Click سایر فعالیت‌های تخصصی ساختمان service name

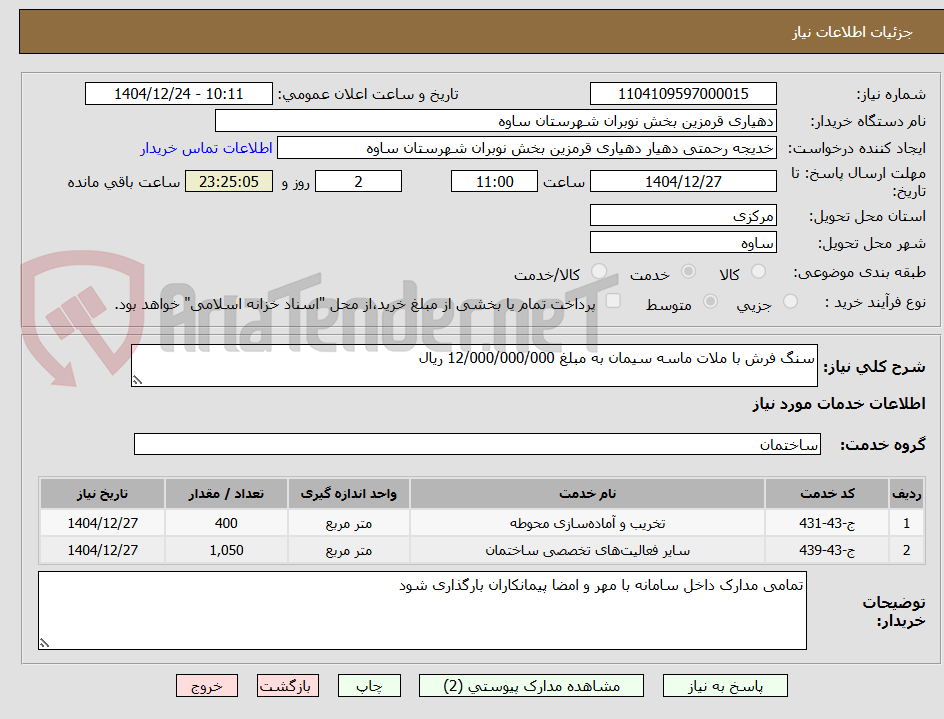pyautogui.click(x=588, y=550)
